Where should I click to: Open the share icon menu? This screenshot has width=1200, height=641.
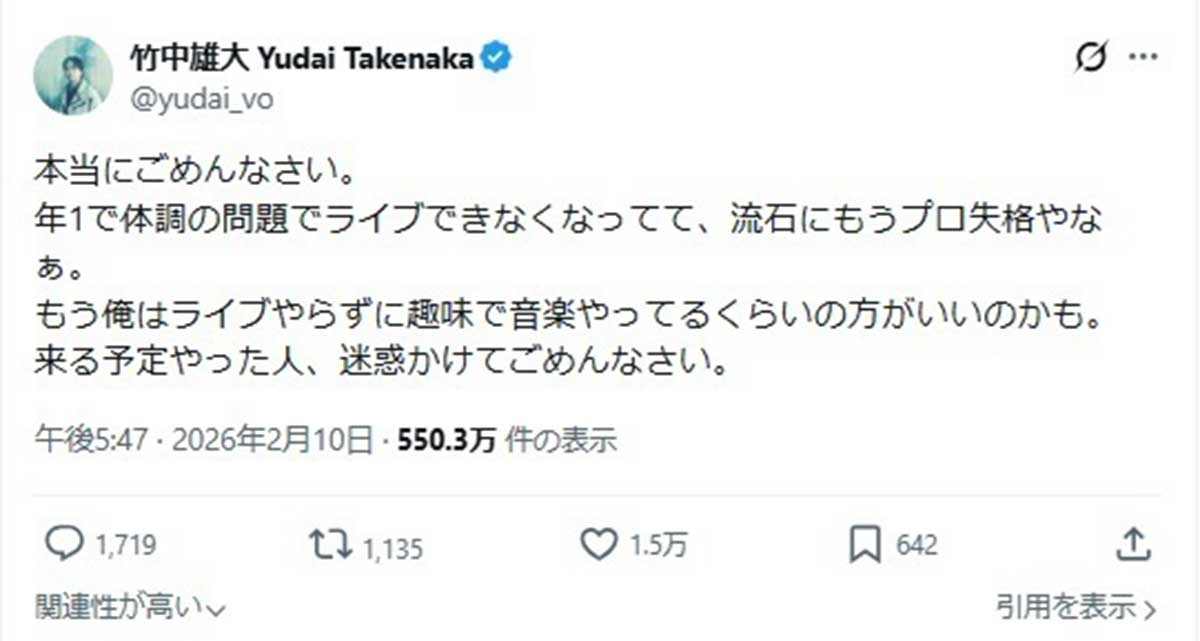(x=1131, y=544)
